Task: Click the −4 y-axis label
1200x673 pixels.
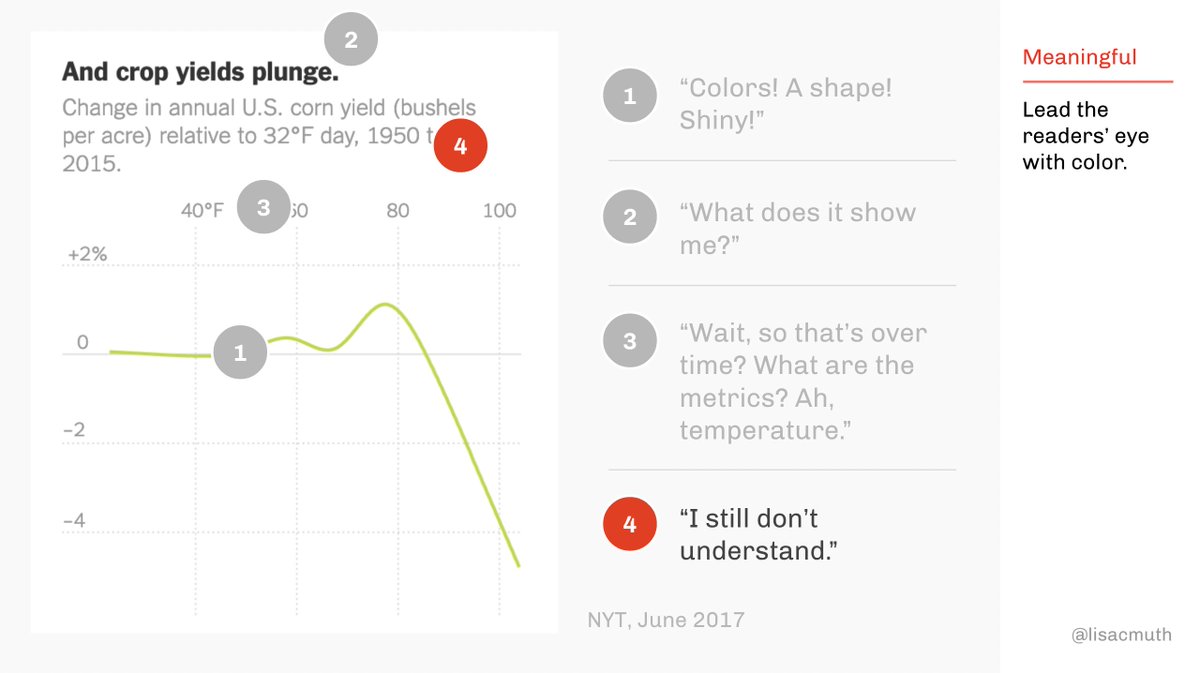Action: [x=74, y=521]
